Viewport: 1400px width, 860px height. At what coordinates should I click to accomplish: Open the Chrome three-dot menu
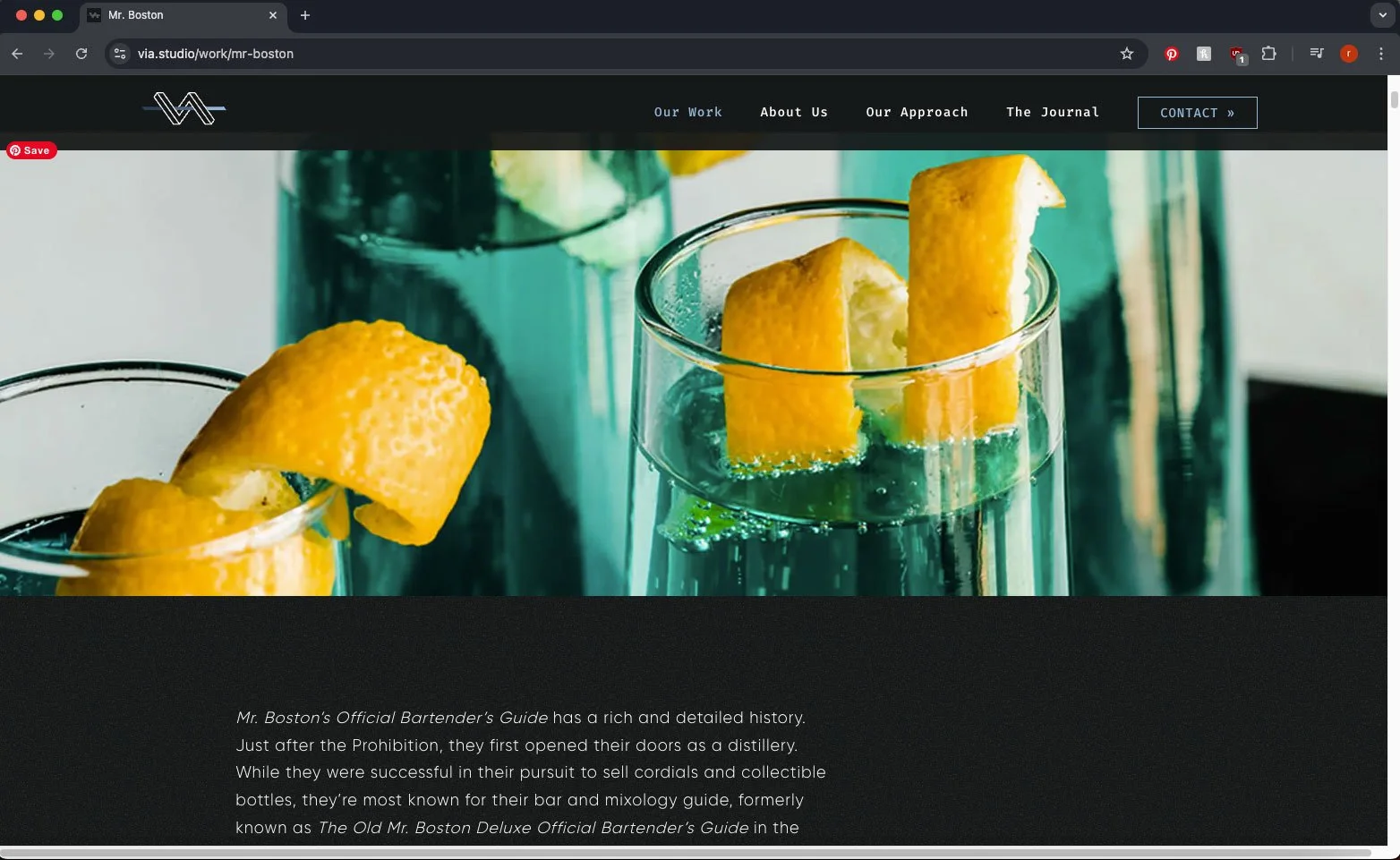point(1381,54)
